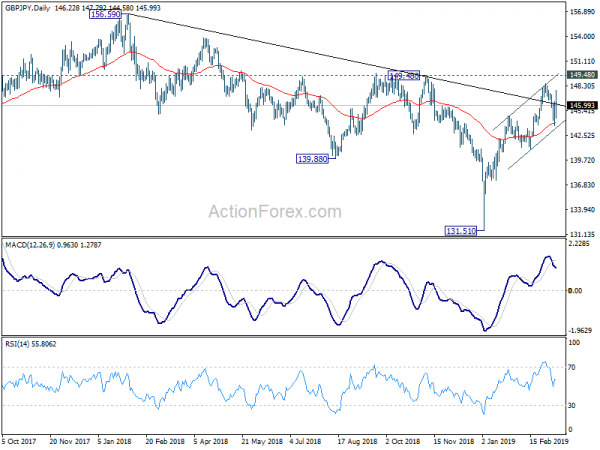This screenshot has width=600, height=450.
Task: Click the 4 Jul 2018 date label
Action: pos(305,441)
